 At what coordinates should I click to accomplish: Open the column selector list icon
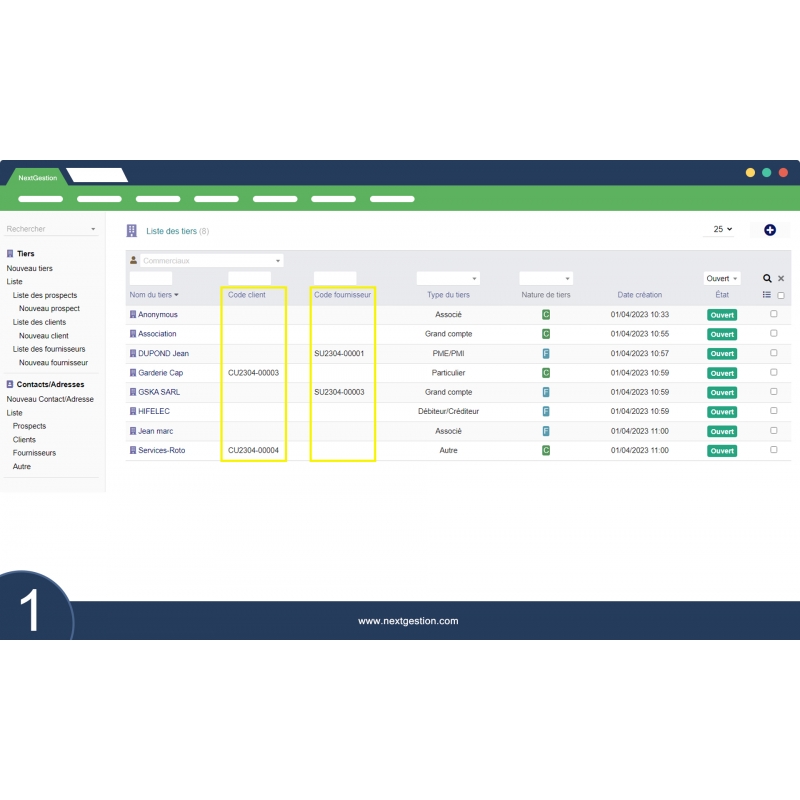767,295
